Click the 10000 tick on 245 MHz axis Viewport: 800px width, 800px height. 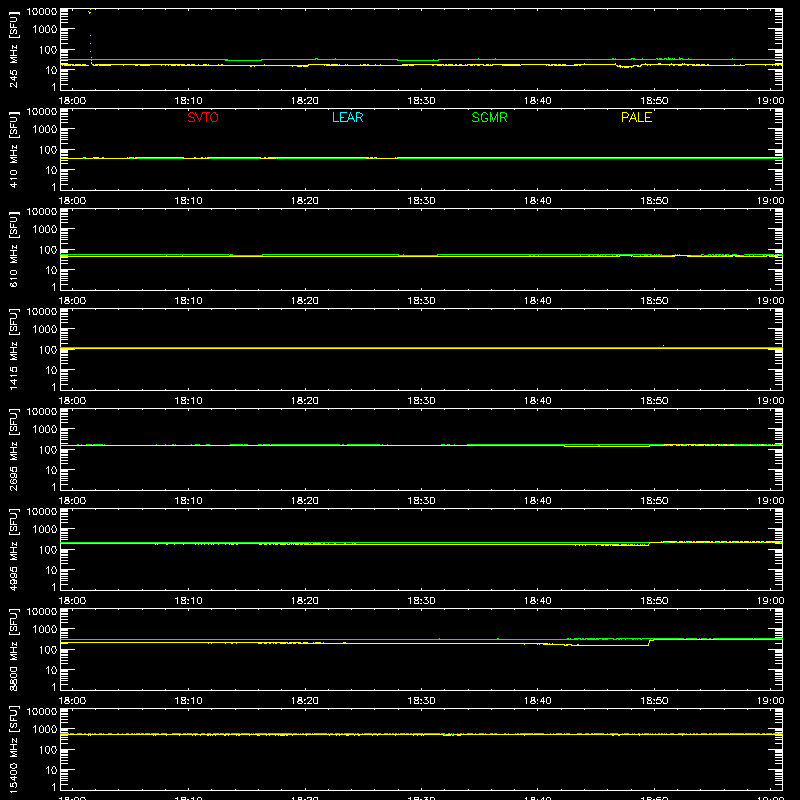(x=42, y=12)
